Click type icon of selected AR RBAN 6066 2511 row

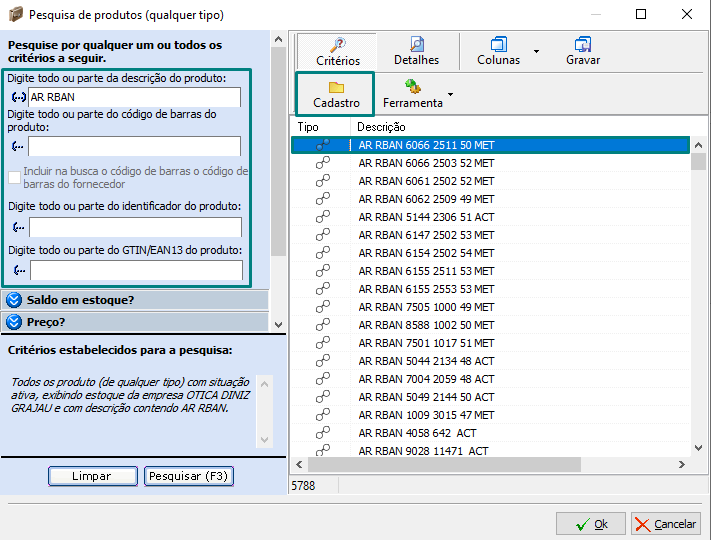[322, 145]
